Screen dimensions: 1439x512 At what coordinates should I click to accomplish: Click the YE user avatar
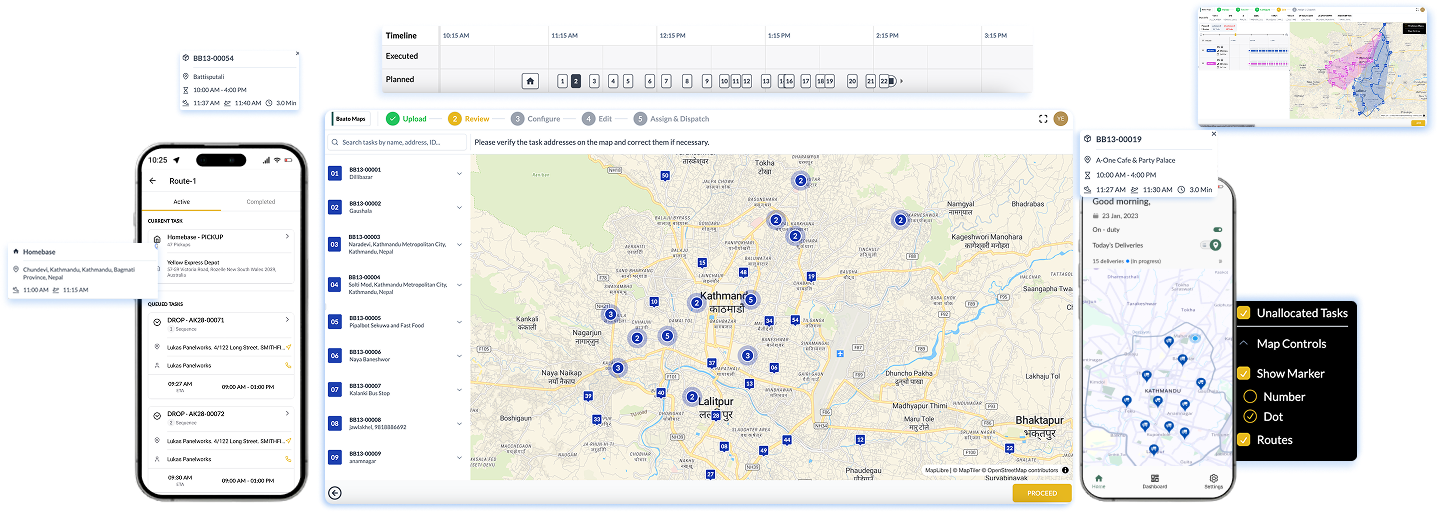click(1060, 119)
